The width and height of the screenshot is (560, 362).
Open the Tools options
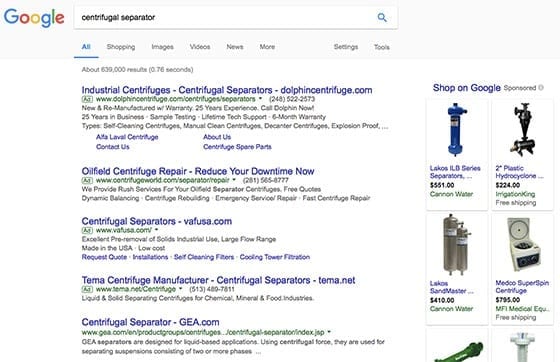click(x=381, y=47)
